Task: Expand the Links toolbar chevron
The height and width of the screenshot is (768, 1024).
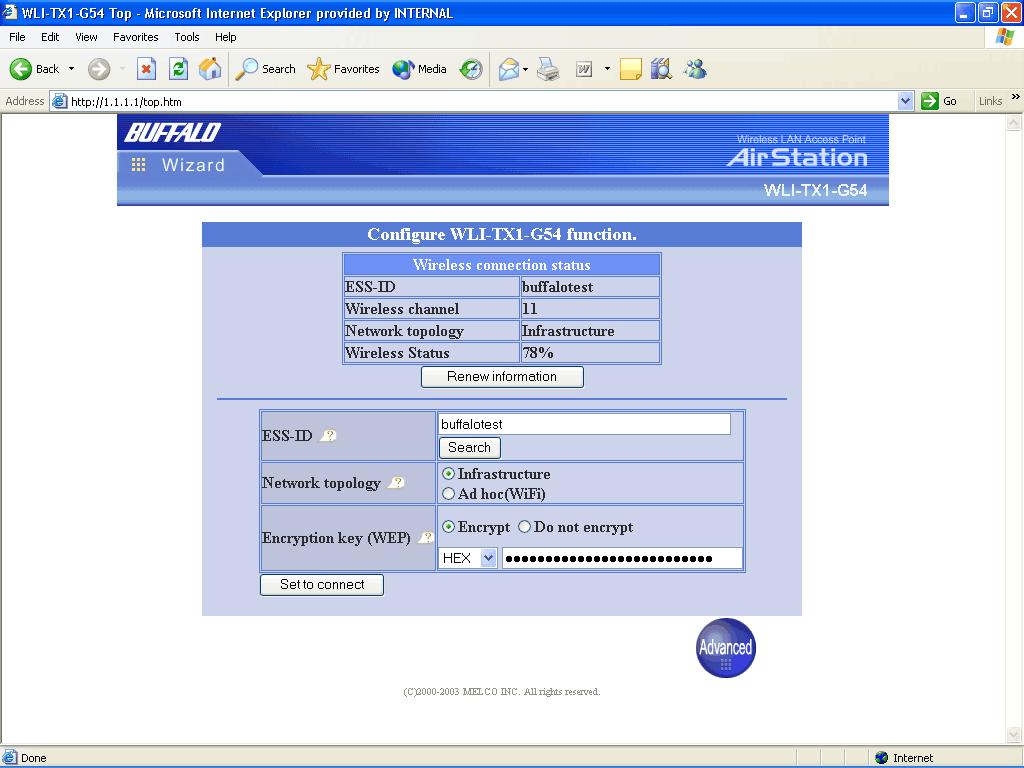Action: 1015,97
